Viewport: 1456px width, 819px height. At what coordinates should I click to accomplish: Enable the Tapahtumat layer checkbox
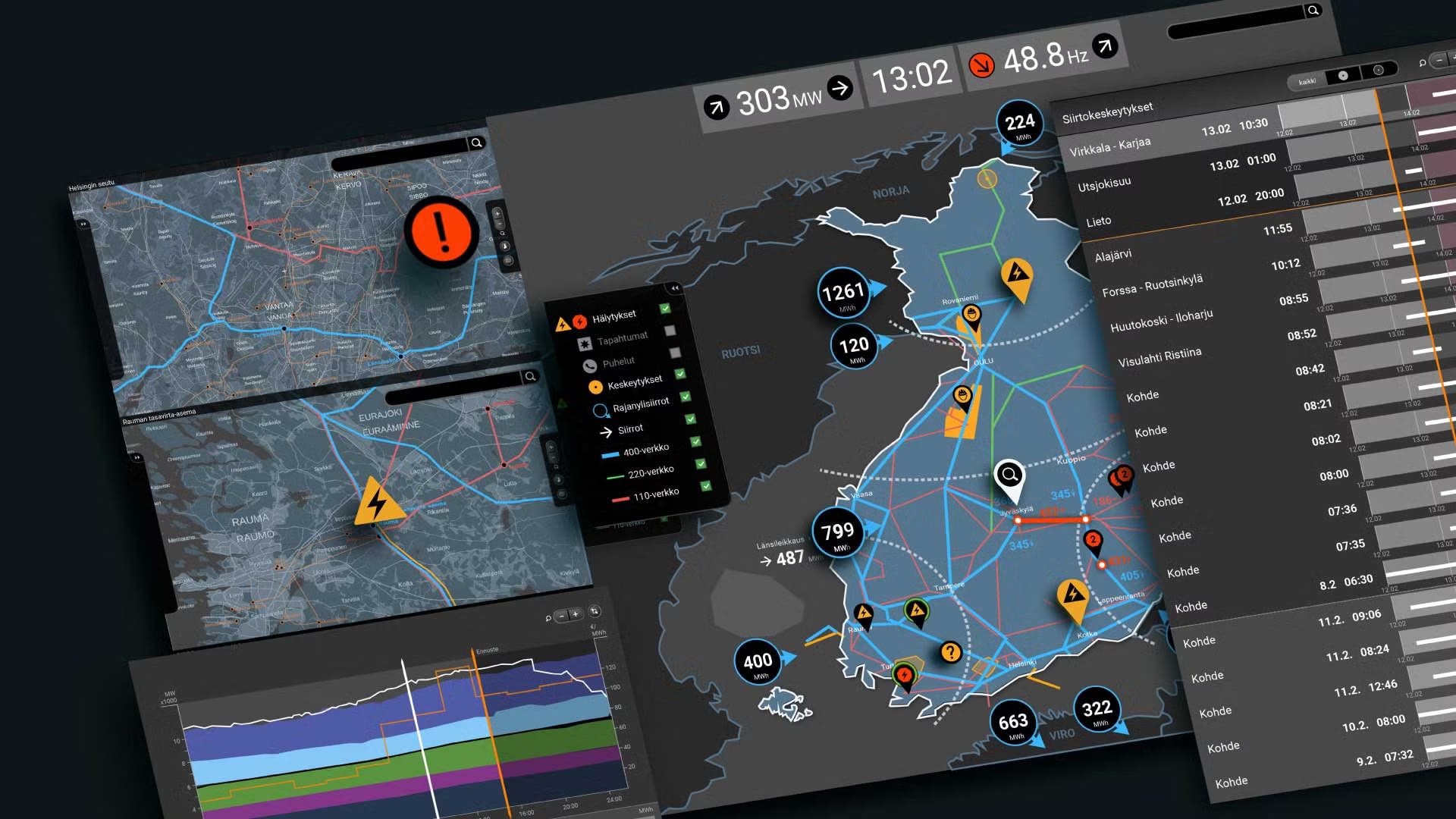click(670, 331)
